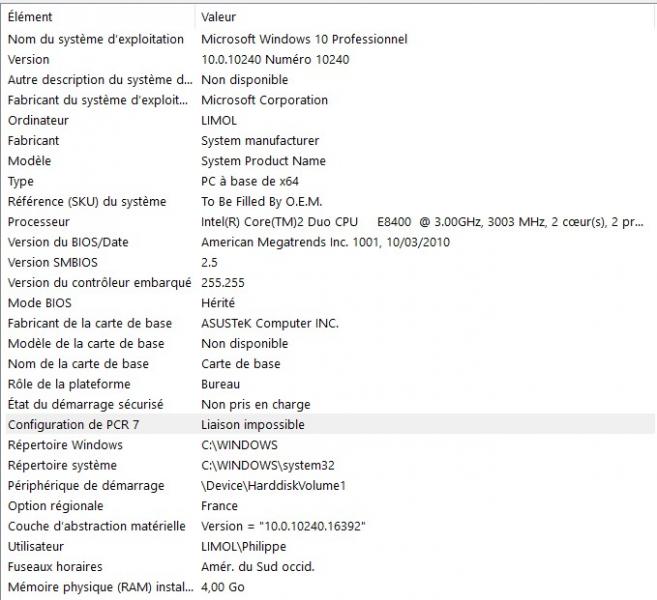Select the "Mode BIOS" row label
The image size is (657, 600).
(x=40, y=303)
